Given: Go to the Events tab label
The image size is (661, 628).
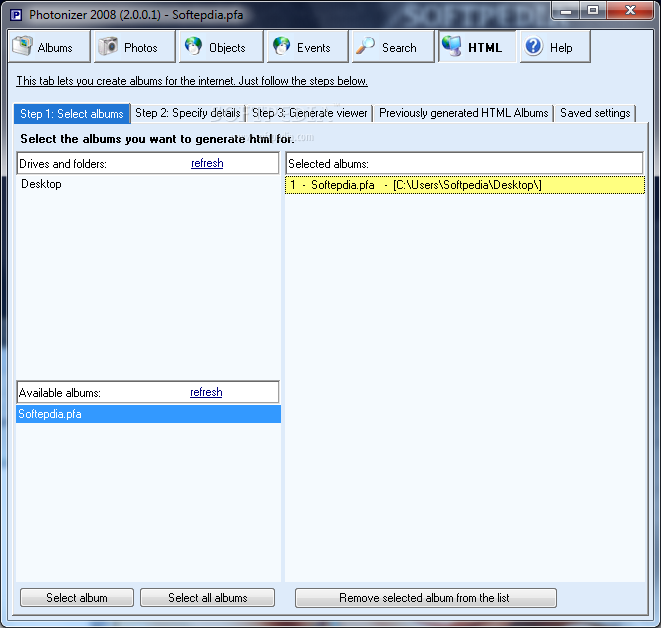Looking at the screenshot, I should [314, 48].
